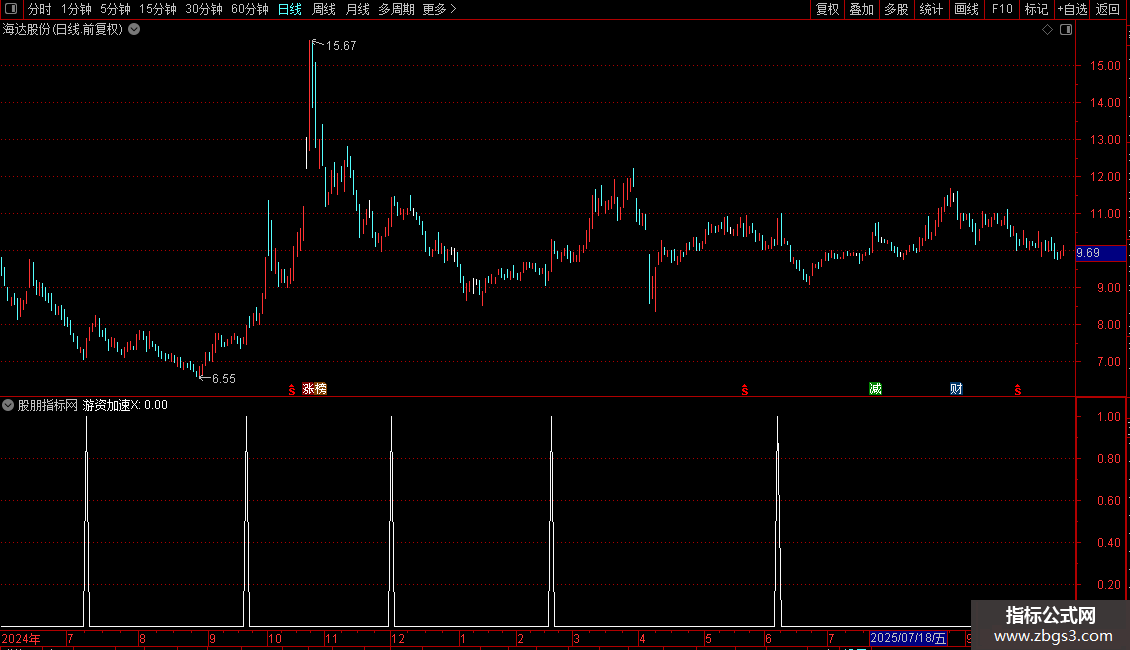This screenshot has height=650, width=1130.
Task: Click the 2025/07/18/五 date label
Action: [908, 638]
